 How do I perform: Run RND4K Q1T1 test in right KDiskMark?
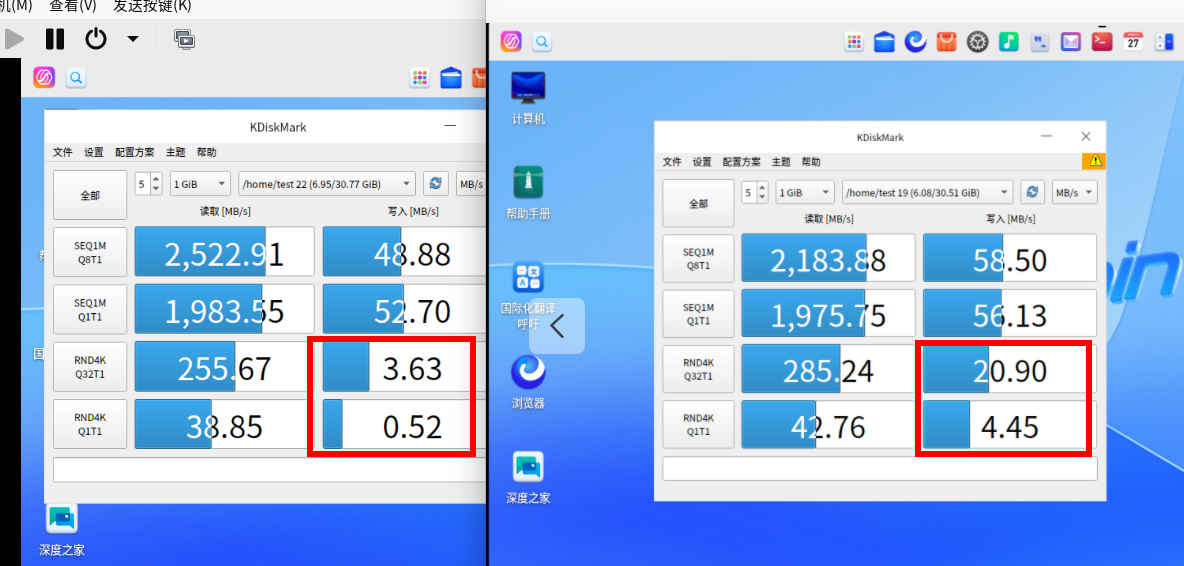[698, 425]
